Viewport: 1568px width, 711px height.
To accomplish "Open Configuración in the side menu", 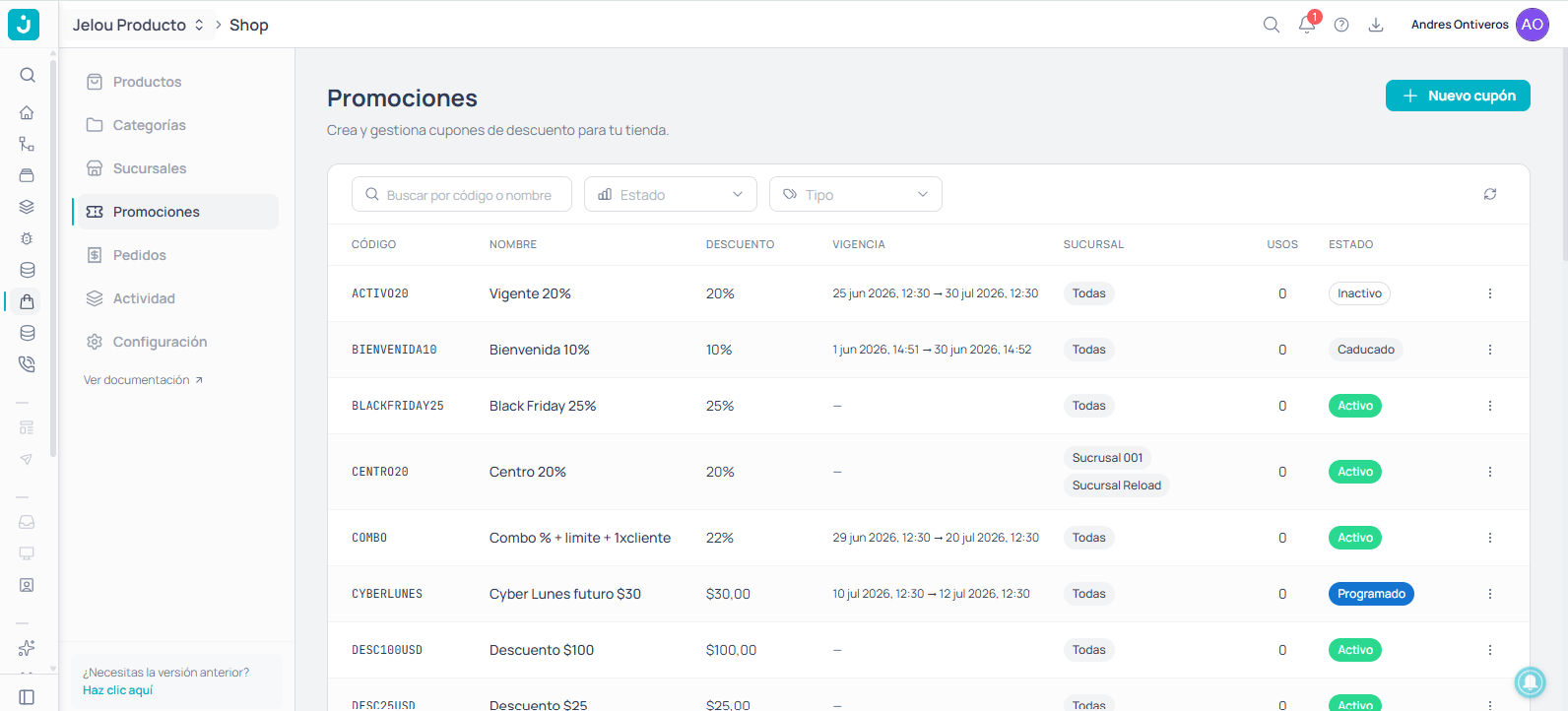I will [160, 342].
